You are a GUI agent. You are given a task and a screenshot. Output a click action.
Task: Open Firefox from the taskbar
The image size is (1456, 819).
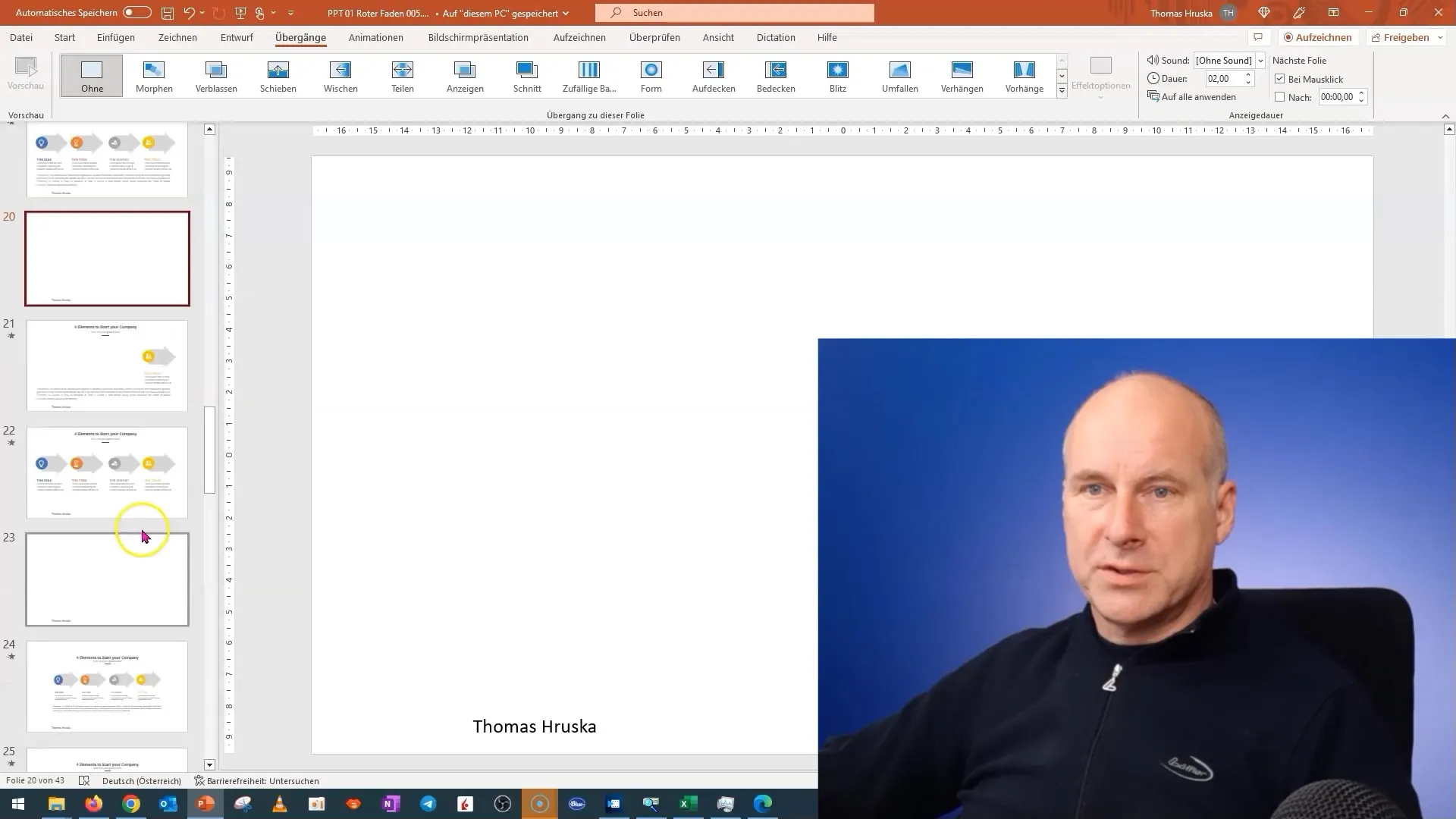[94, 804]
